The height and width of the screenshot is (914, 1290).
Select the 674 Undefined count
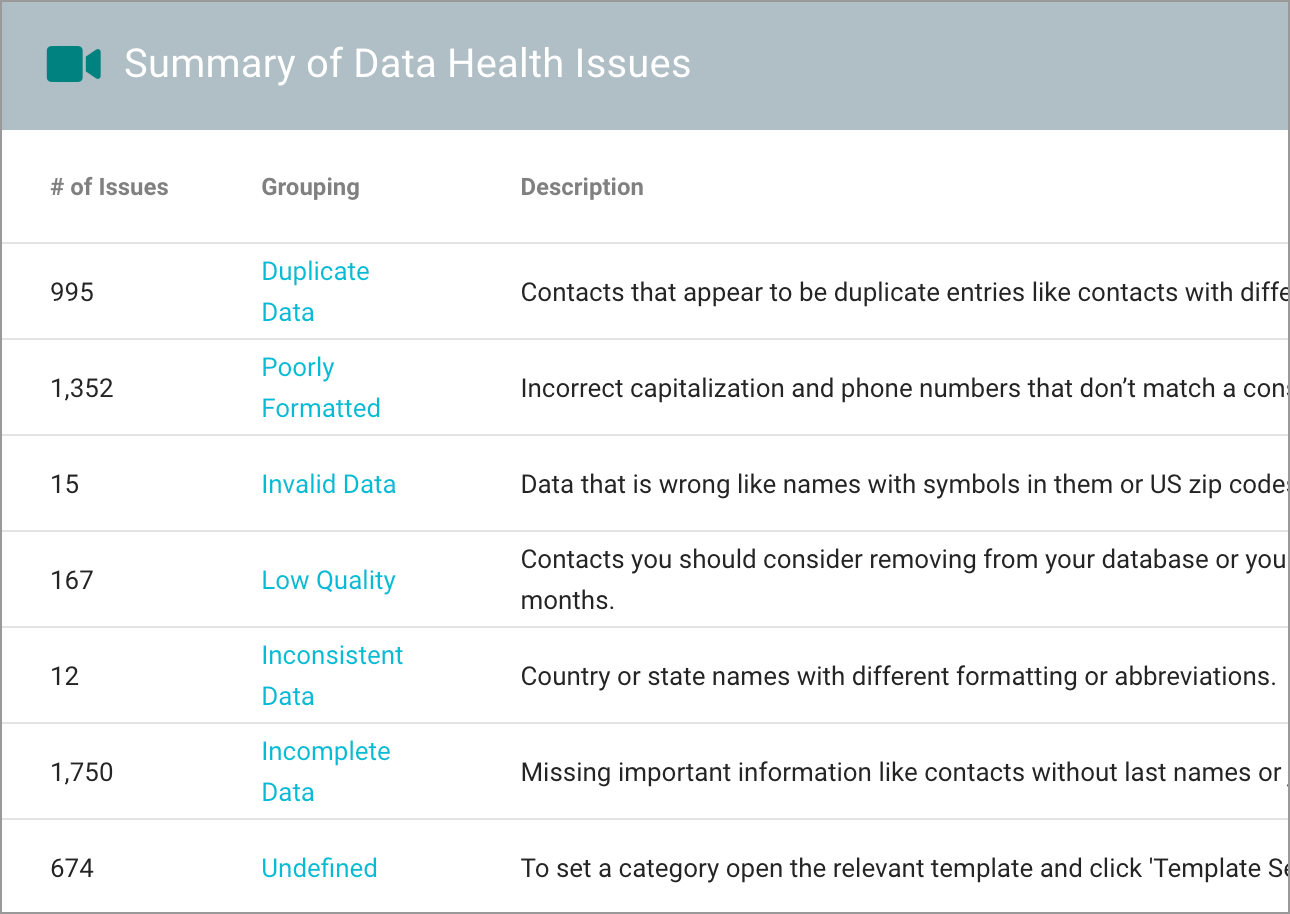(73, 868)
